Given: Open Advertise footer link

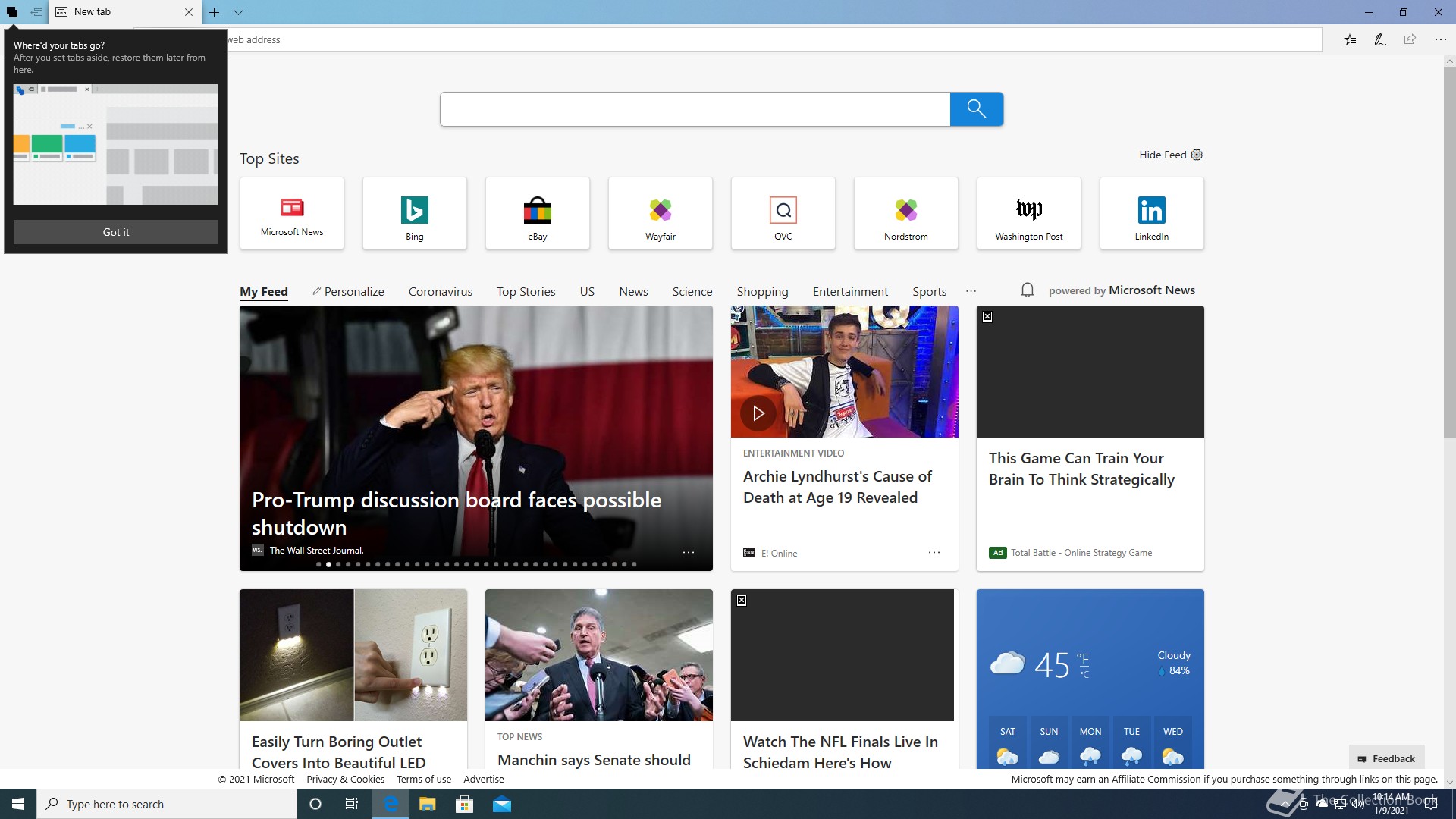Looking at the screenshot, I should [x=484, y=779].
